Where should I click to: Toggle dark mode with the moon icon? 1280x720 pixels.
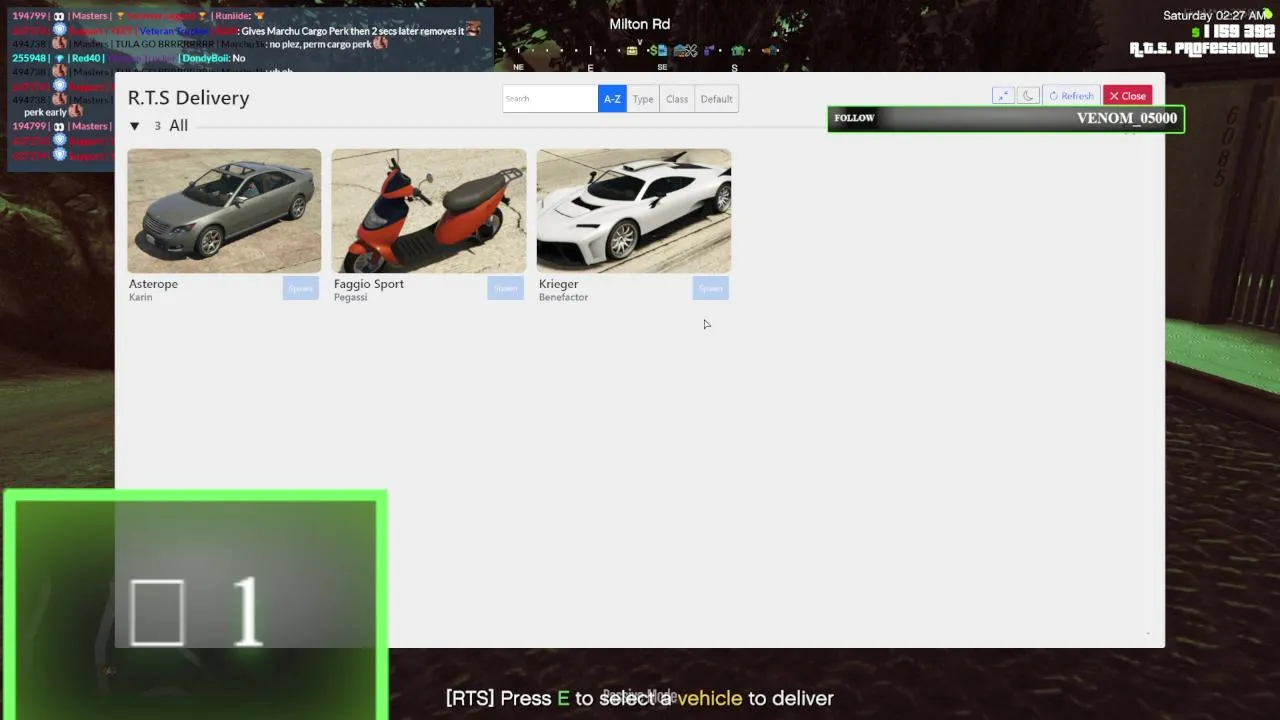1028,96
